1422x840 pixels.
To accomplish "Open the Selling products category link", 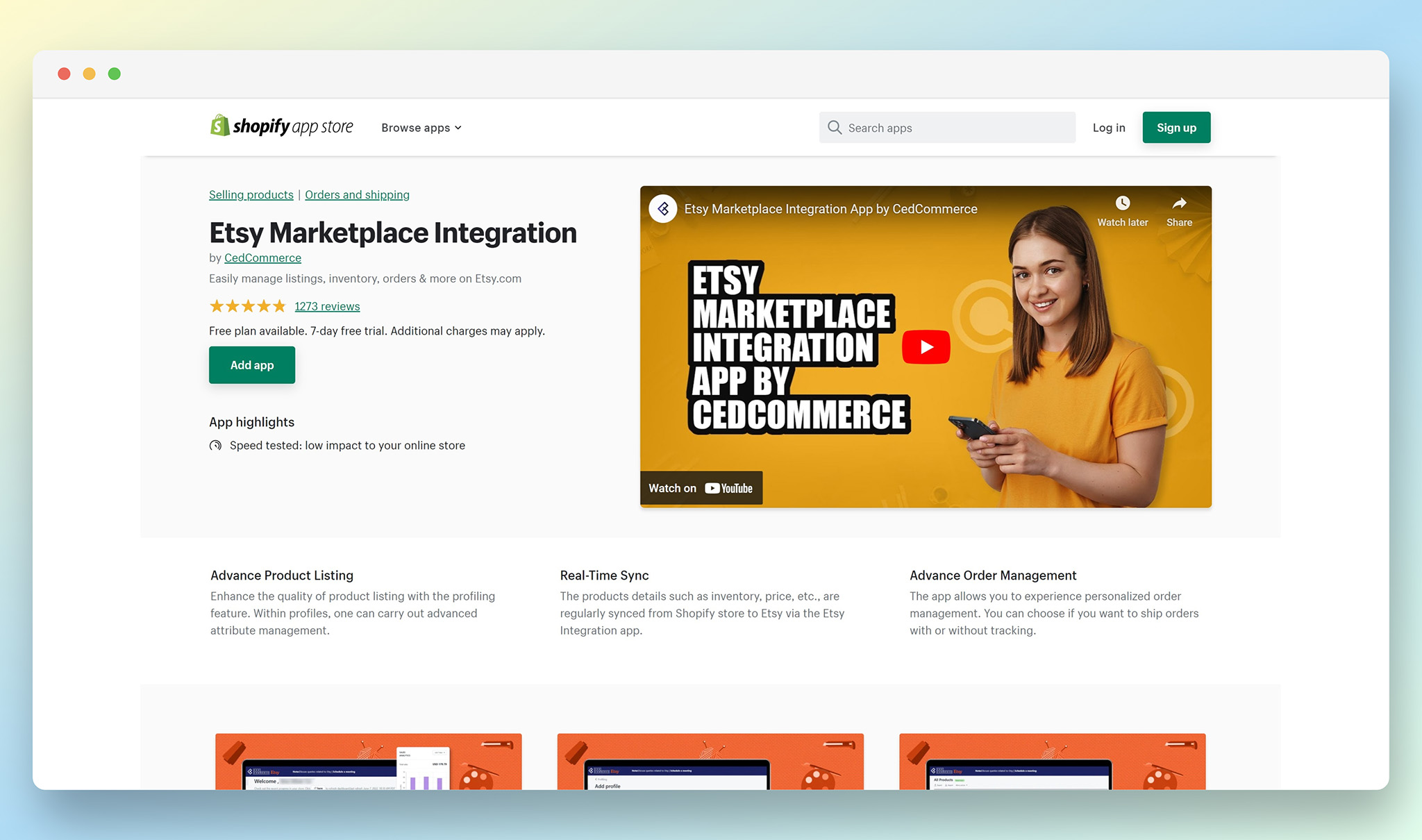I will [x=251, y=195].
